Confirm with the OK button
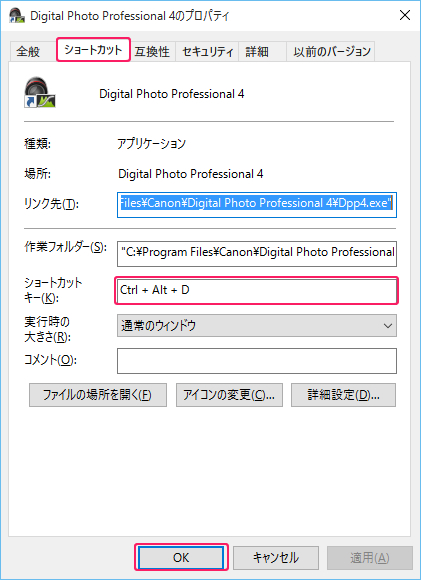421x580 pixels. pos(181,557)
